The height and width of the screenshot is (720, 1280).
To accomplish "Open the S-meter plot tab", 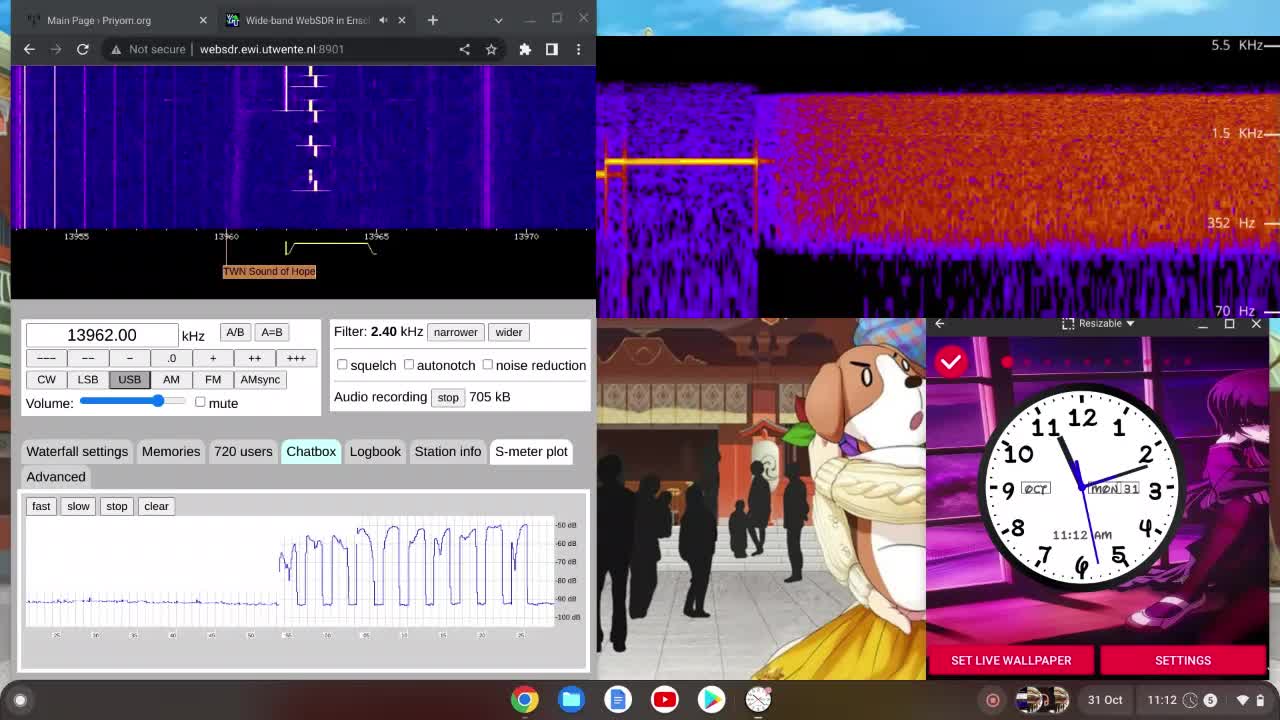I will click(531, 451).
